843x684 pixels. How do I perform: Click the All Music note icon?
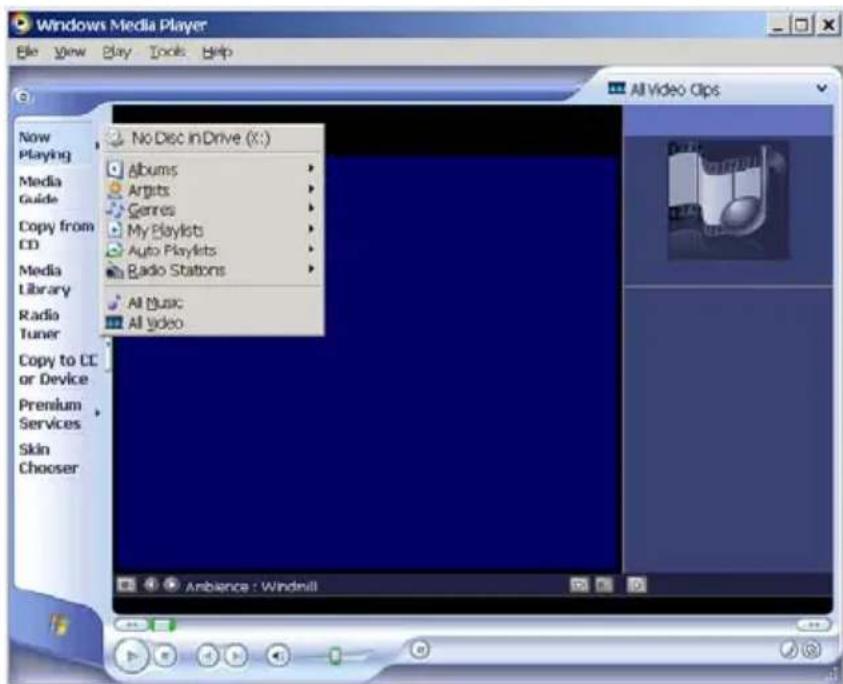click(114, 303)
